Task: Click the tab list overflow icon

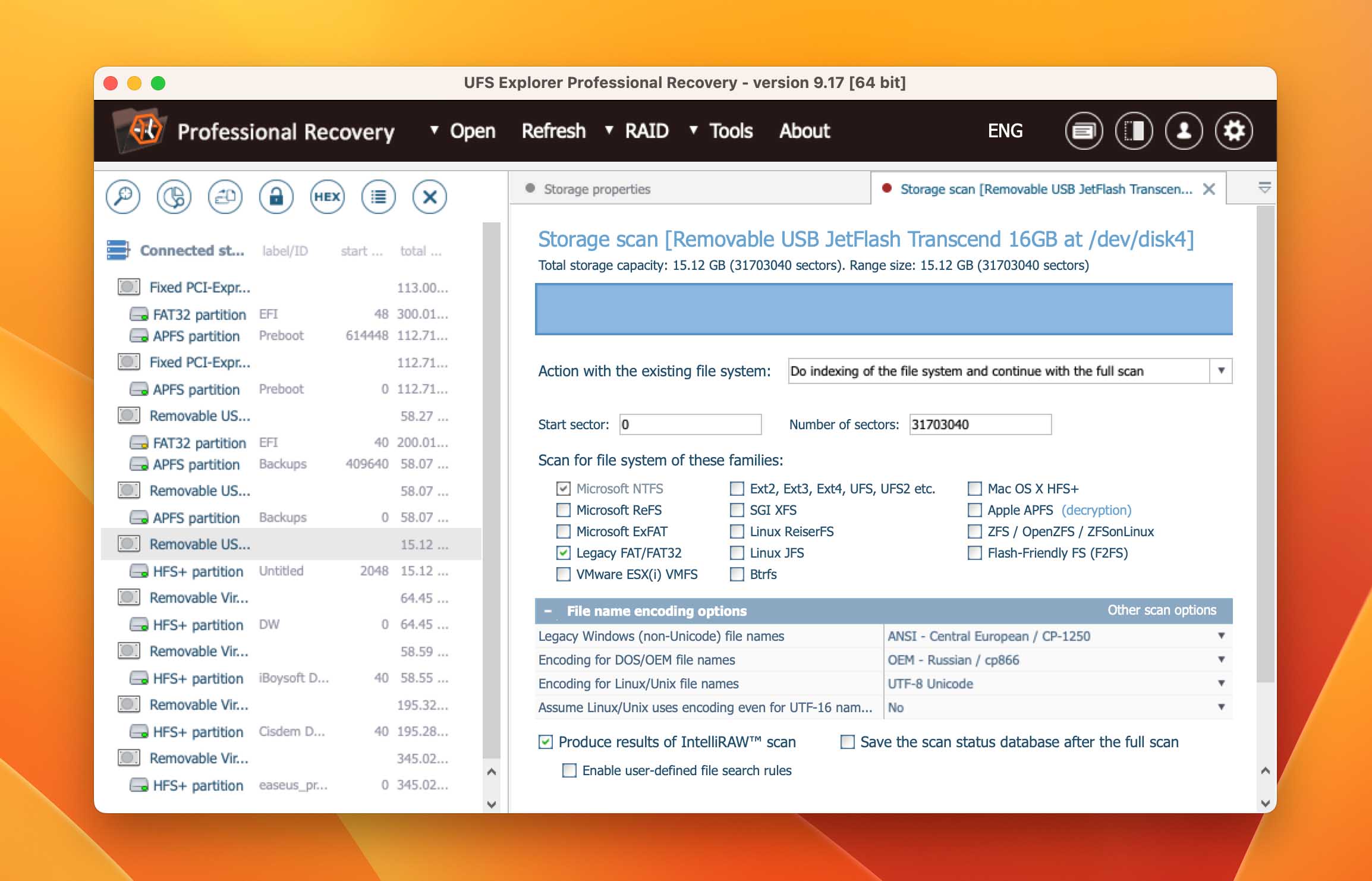Action: (x=1265, y=188)
